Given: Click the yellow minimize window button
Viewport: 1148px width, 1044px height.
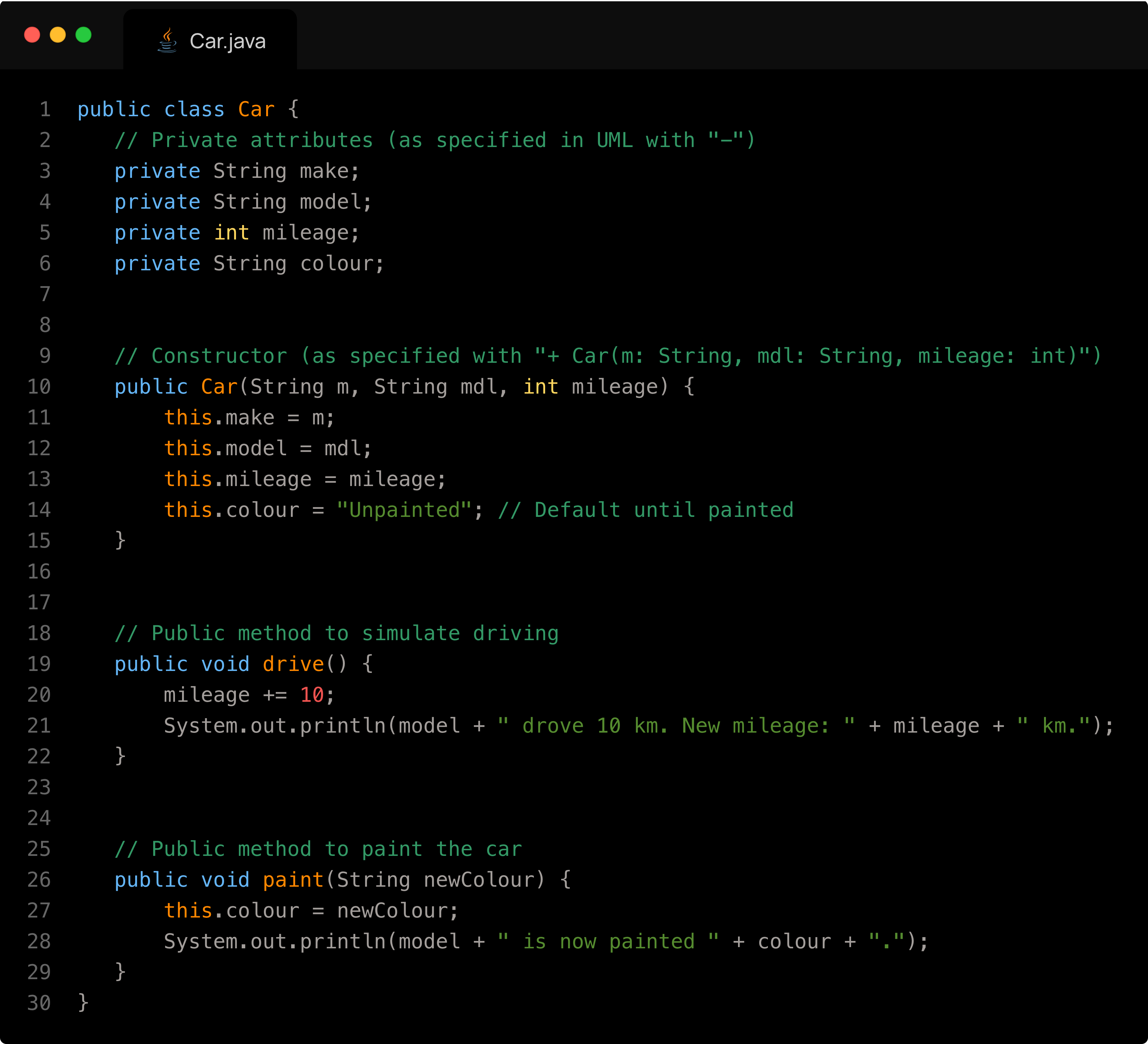Looking at the screenshot, I should tap(58, 35).
